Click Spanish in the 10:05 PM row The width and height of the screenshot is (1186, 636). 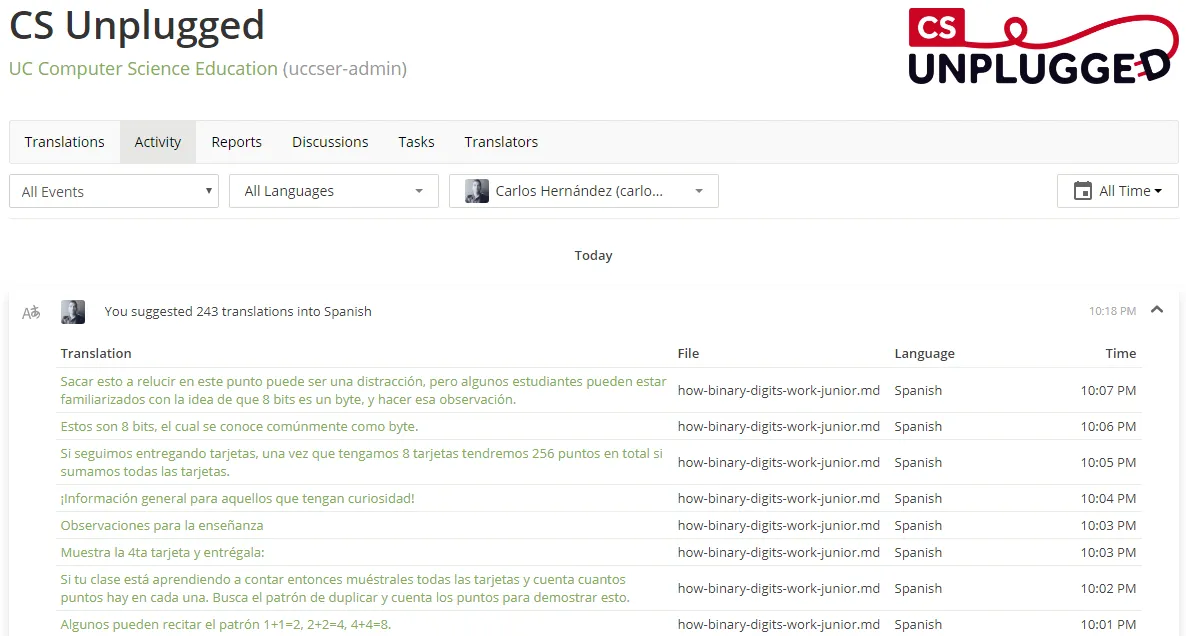click(918, 462)
